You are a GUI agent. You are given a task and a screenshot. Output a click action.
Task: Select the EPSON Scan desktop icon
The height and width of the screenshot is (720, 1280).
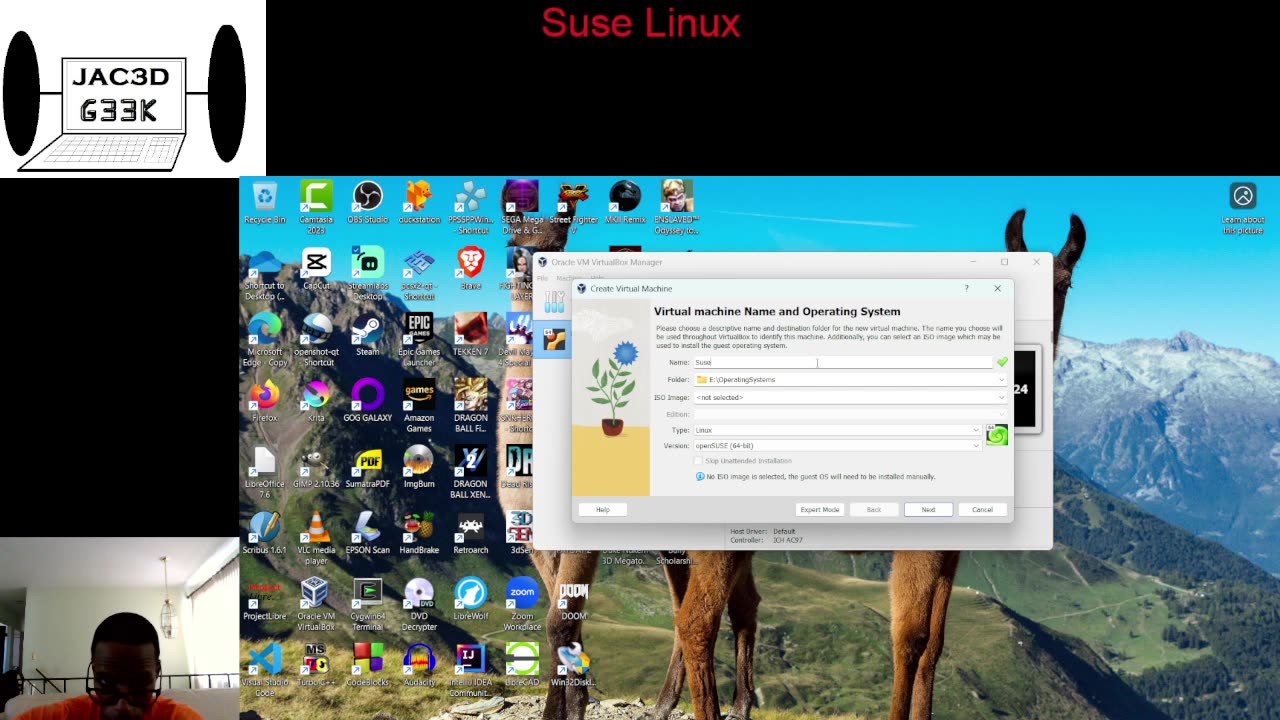coord(367,533)
